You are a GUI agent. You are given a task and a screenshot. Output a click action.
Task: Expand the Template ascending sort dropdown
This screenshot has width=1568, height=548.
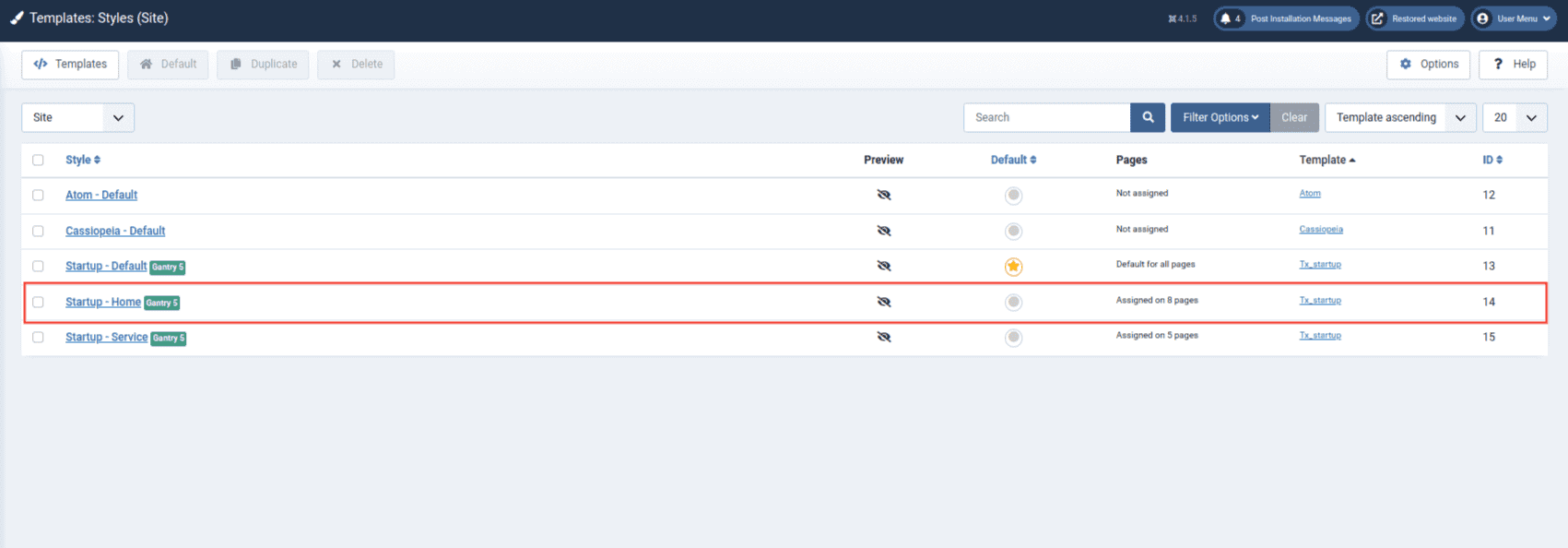[x=1399, y=117]
